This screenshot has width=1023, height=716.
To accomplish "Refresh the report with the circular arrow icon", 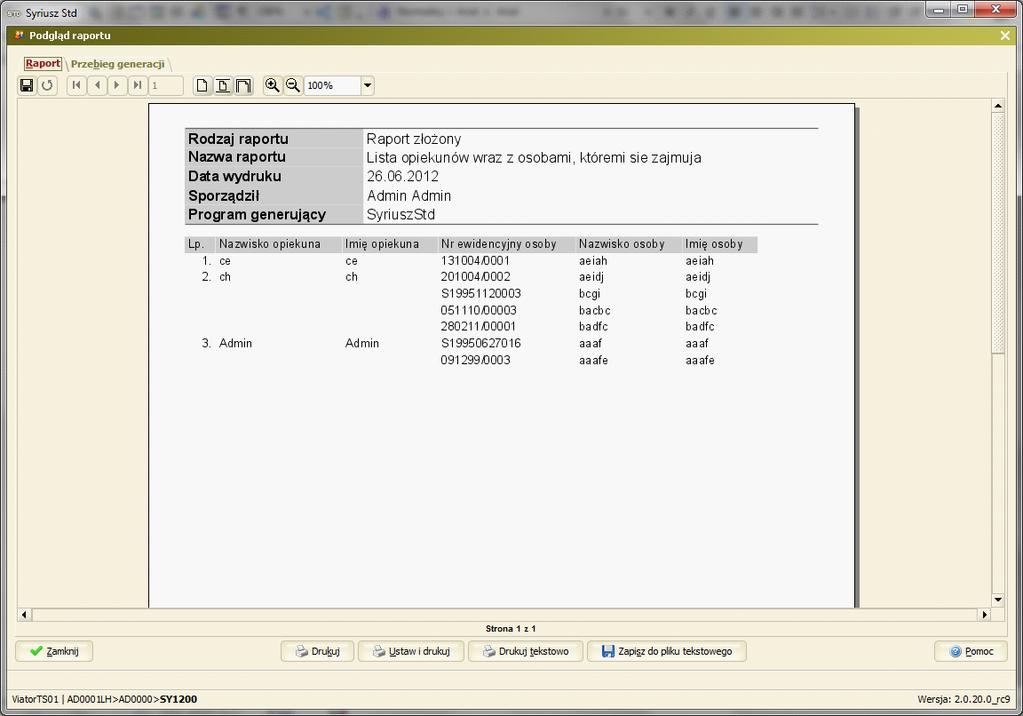I will coord(47,86).
